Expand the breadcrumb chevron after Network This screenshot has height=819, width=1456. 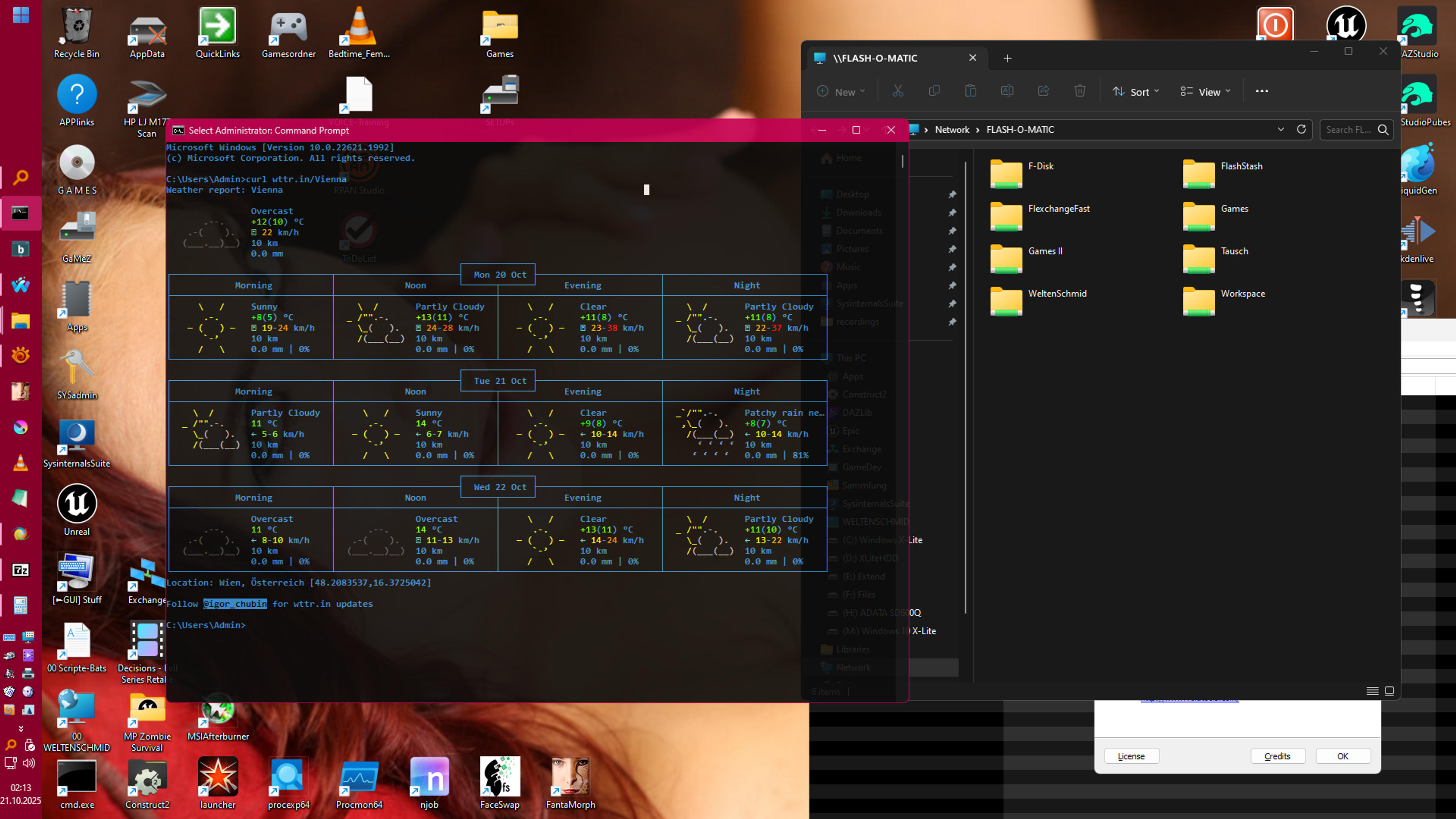click(x=977, y=130)
